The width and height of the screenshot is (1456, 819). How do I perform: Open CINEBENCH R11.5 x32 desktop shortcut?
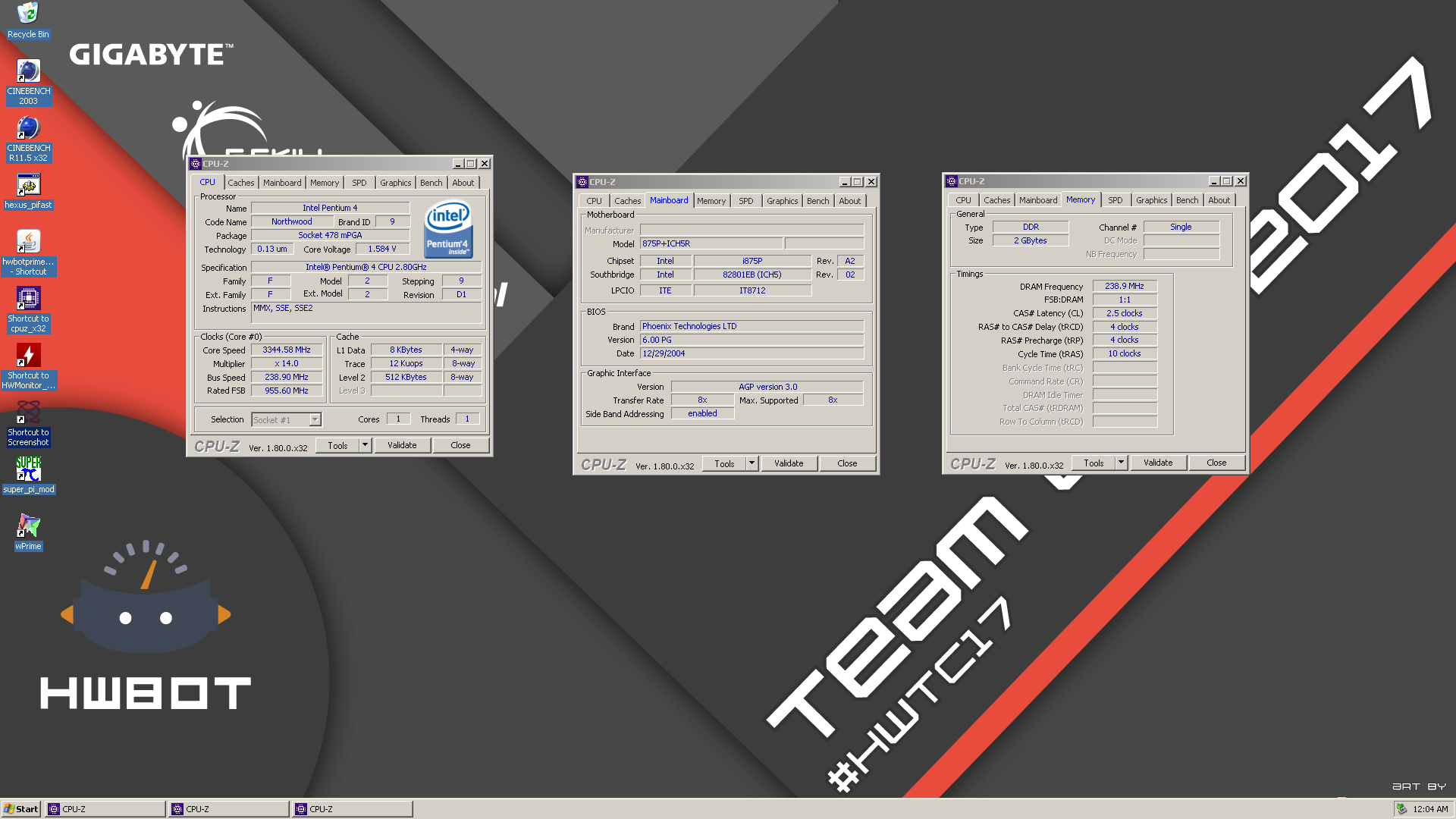coord(28,139)
